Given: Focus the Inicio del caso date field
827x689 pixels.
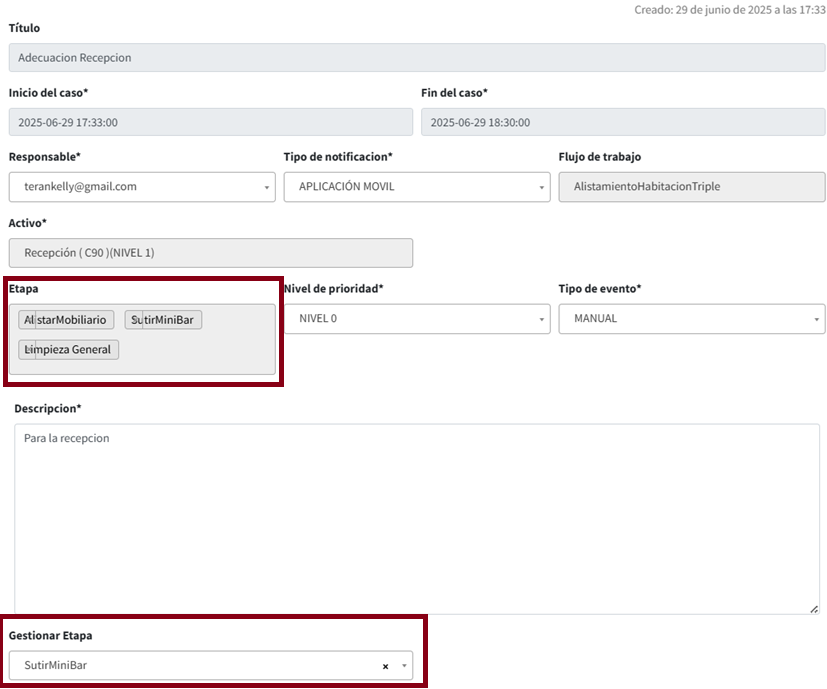Looking at the screenshot, I should pos(210,123).
